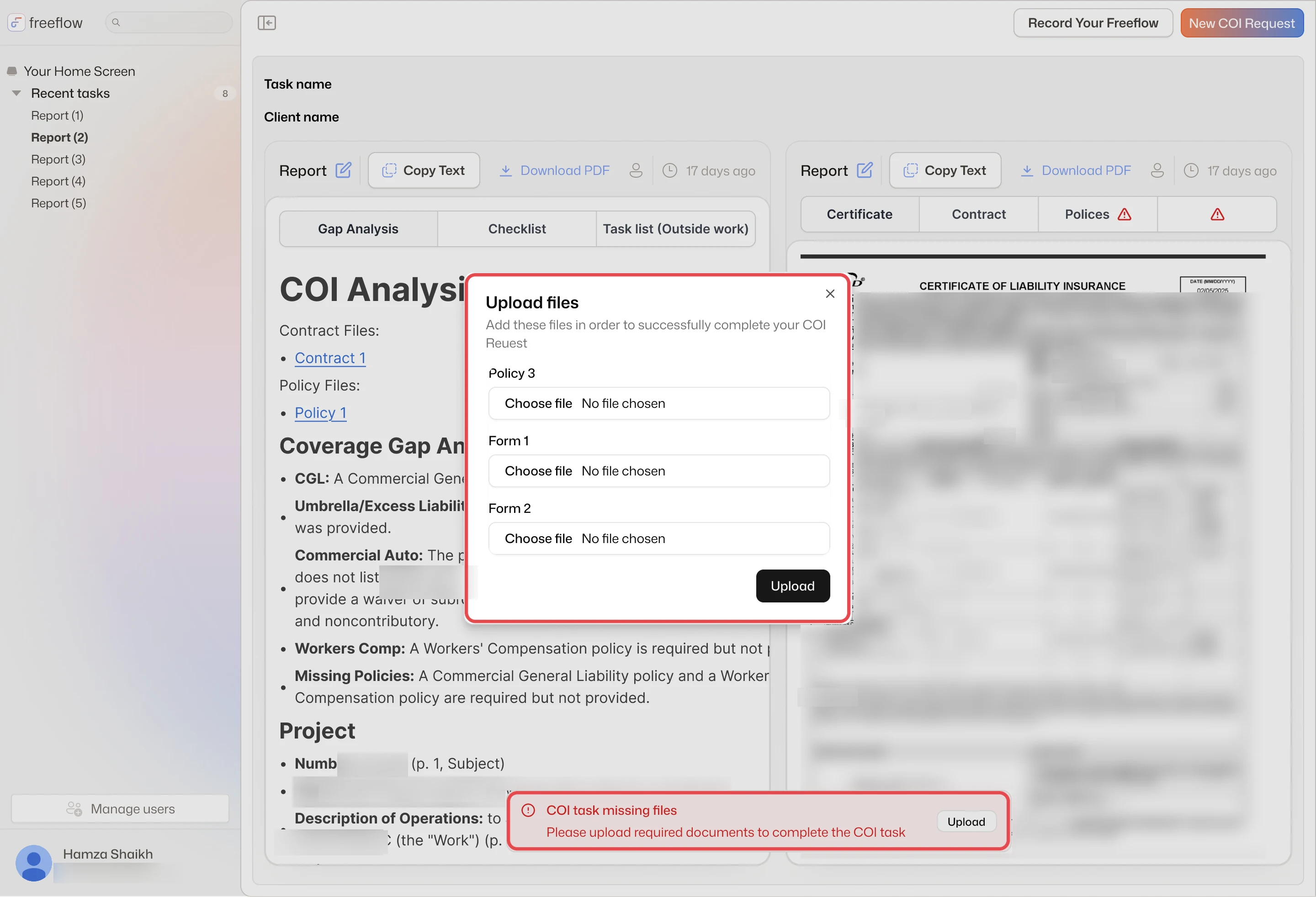1316x897 pixels.
Task: Choose file for Policy 3
Action: coord(659,403)
